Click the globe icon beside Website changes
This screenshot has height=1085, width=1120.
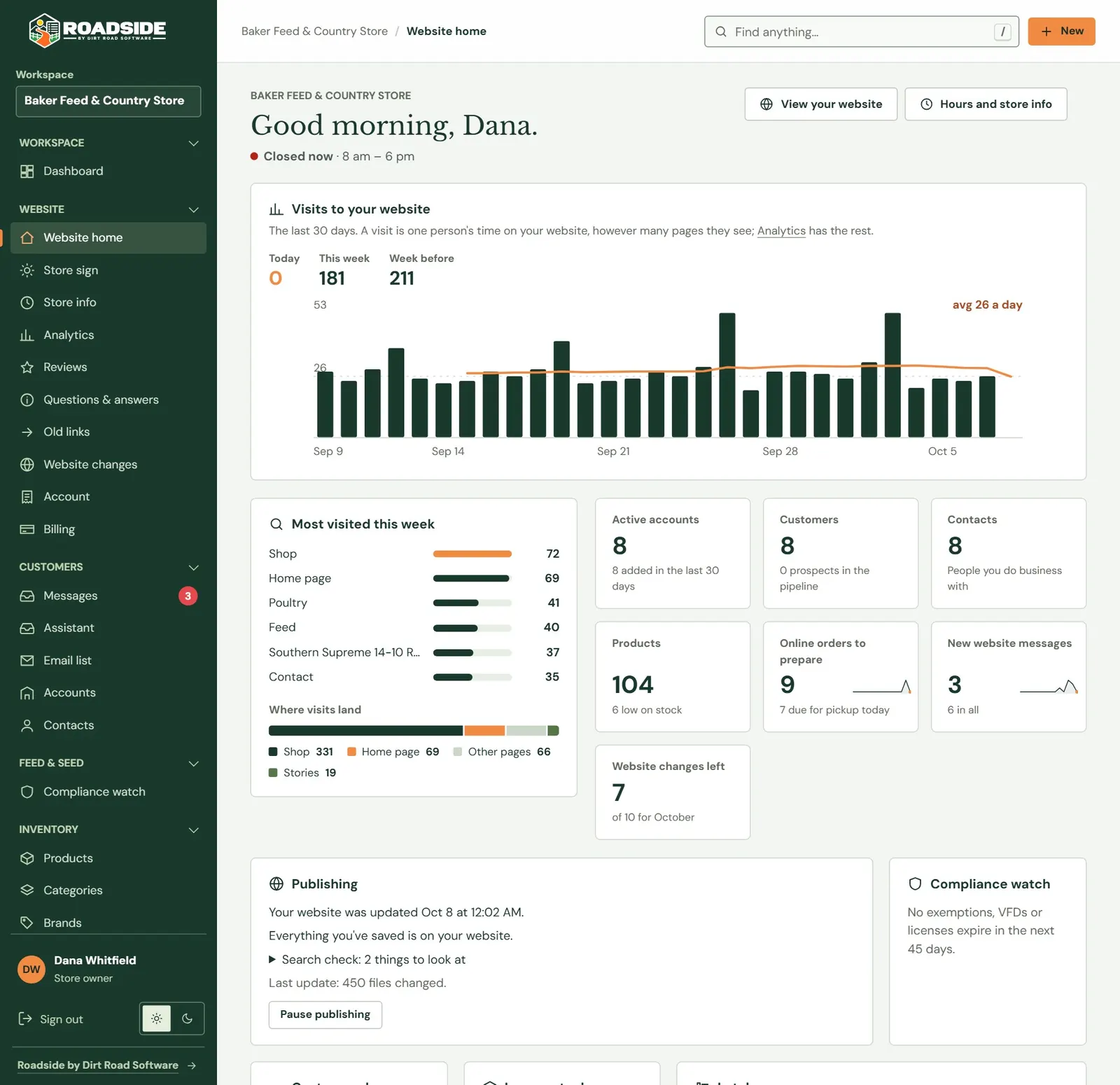click(x=27, y=465)
